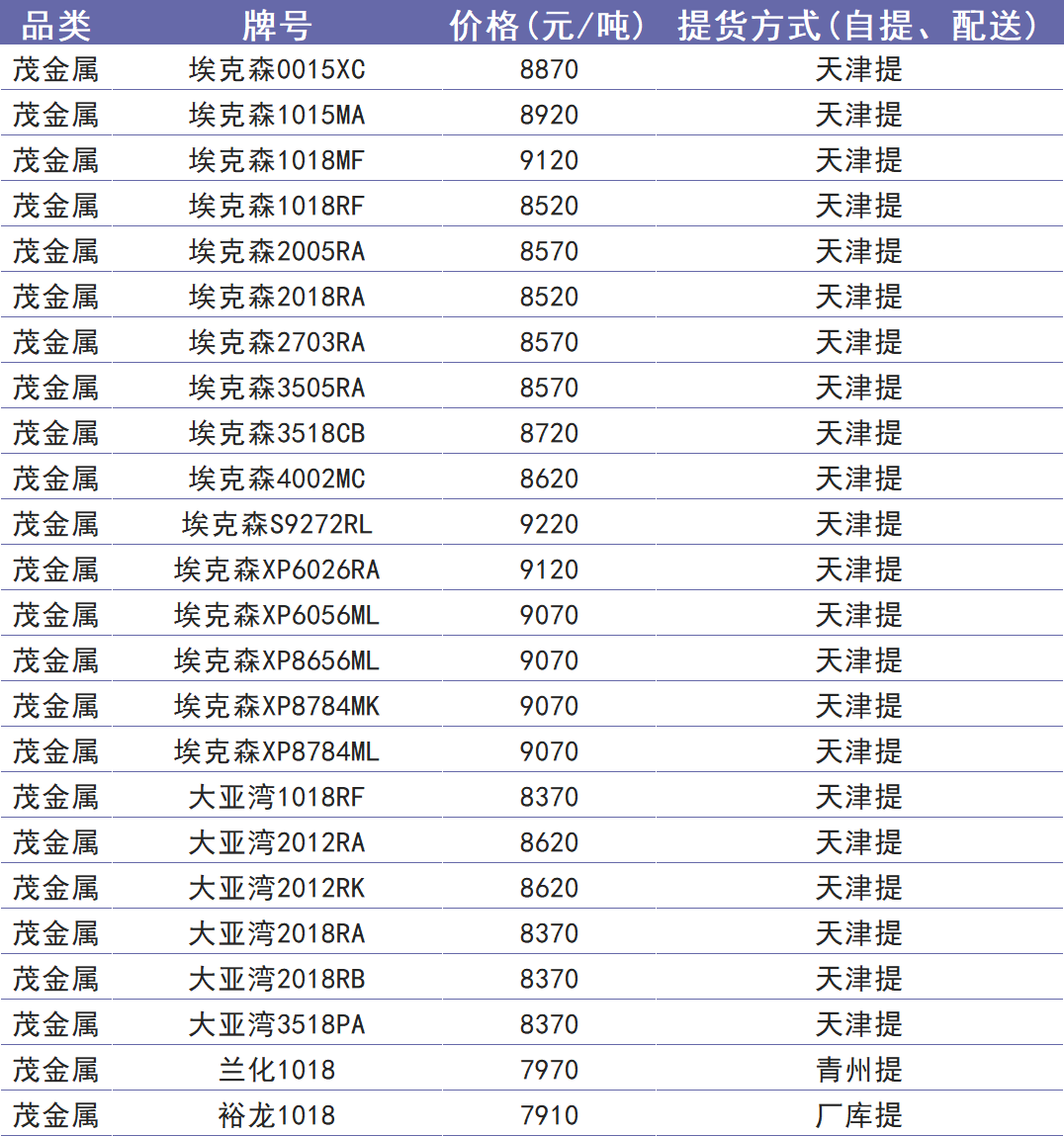1064x1136 pixels.
Task: Select the 牌号 column header
Action: 277,25
